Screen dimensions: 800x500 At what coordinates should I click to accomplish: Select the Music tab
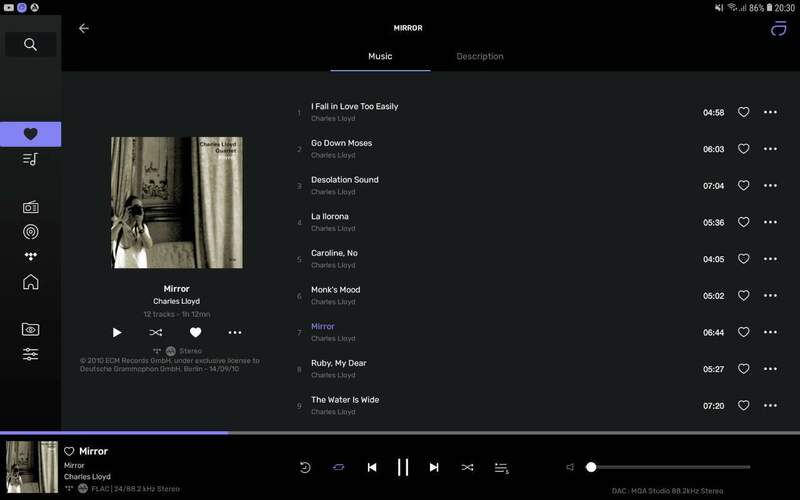pyautogui.click(x=380, y=56)
